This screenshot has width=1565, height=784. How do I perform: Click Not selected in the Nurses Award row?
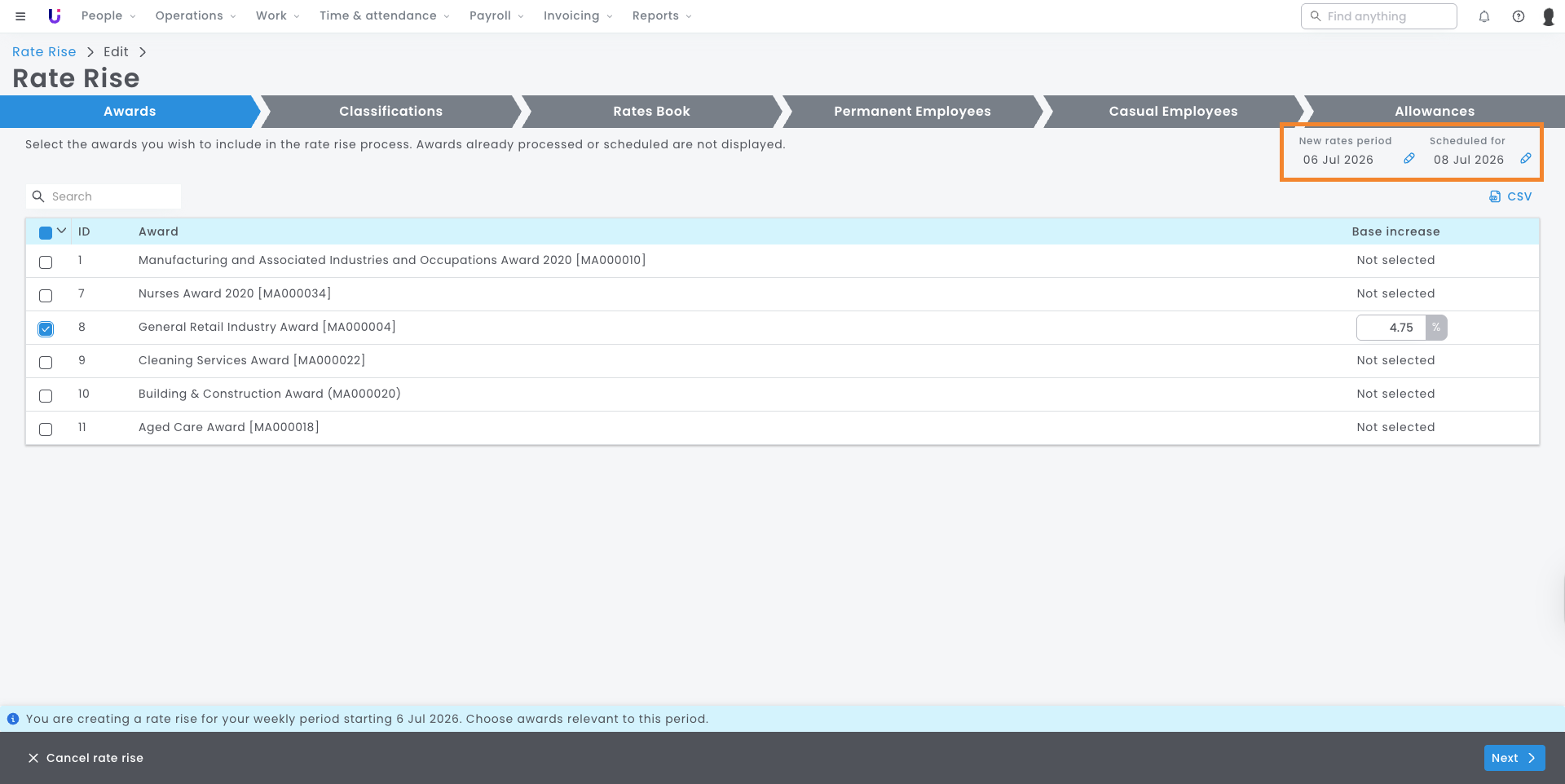[x=1396, y=293]
